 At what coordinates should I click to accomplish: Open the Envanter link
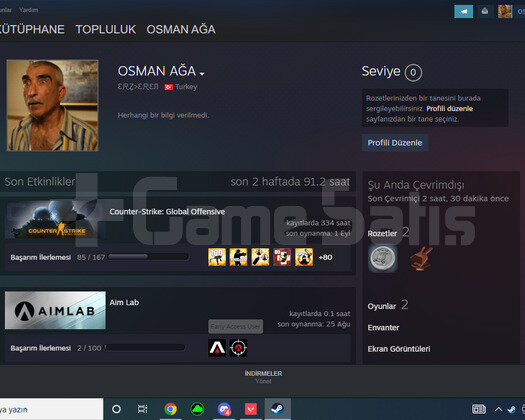tap(383, 328)
